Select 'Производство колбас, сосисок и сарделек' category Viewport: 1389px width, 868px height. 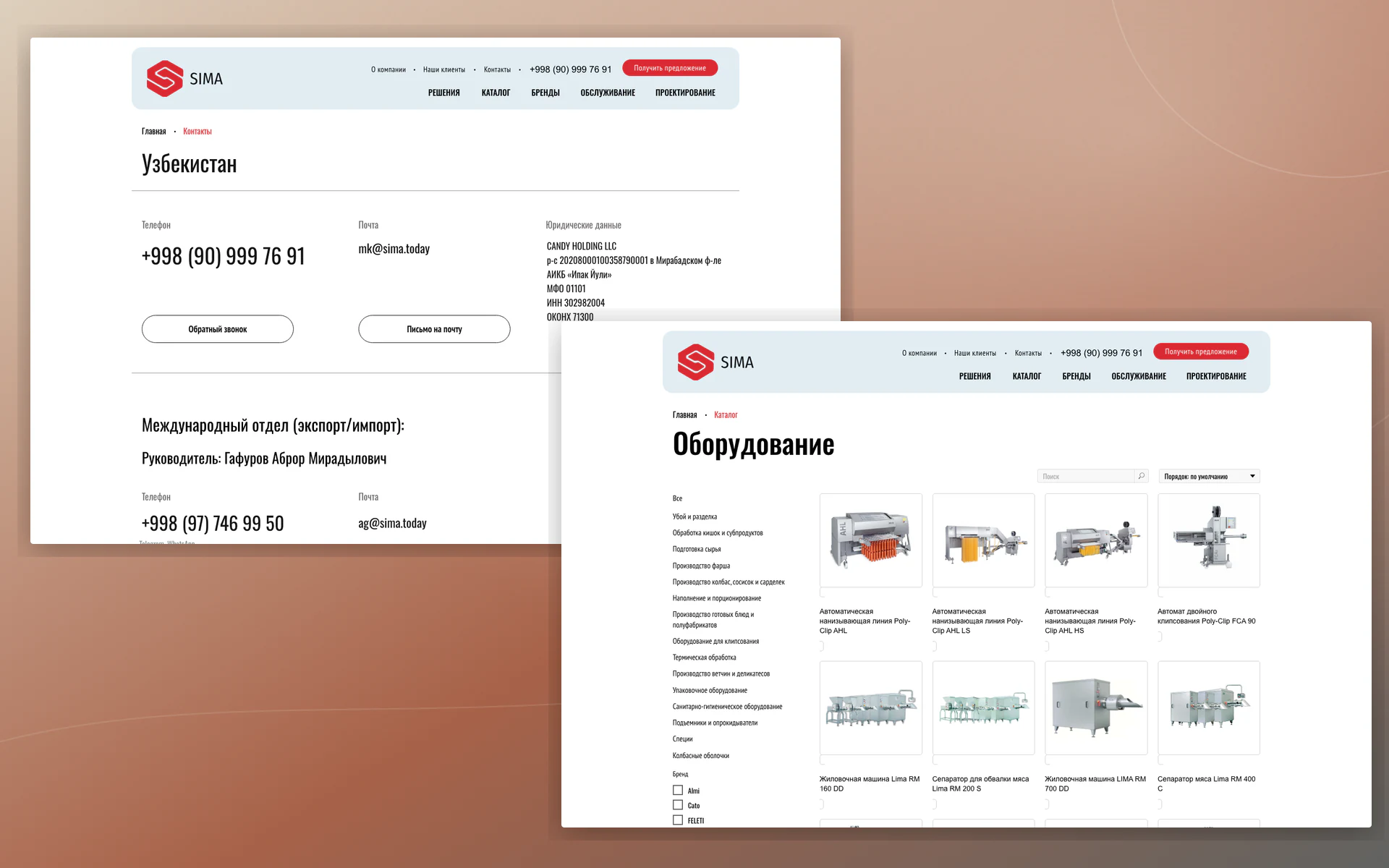tap(729, 582)
